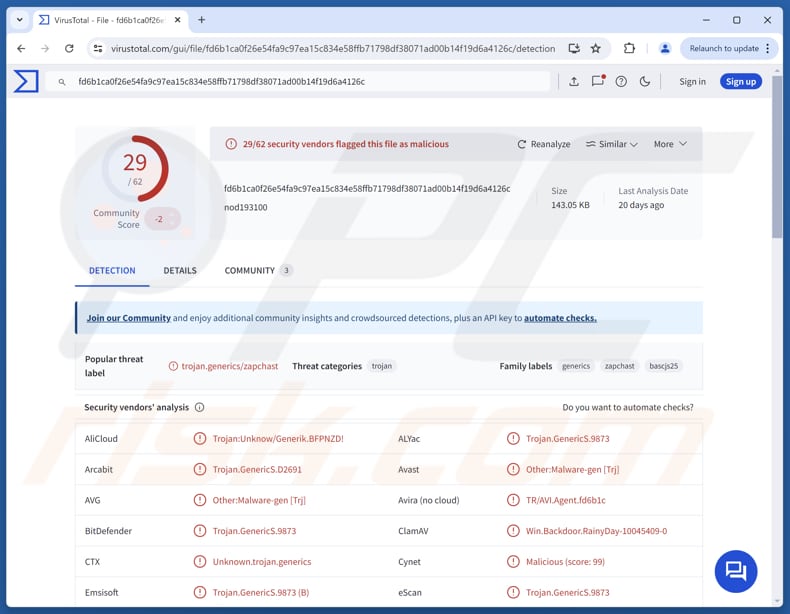Viewport: 790px width, 614px height.
Task: Bookmark this page with the star icon
Action: (596, 48)
